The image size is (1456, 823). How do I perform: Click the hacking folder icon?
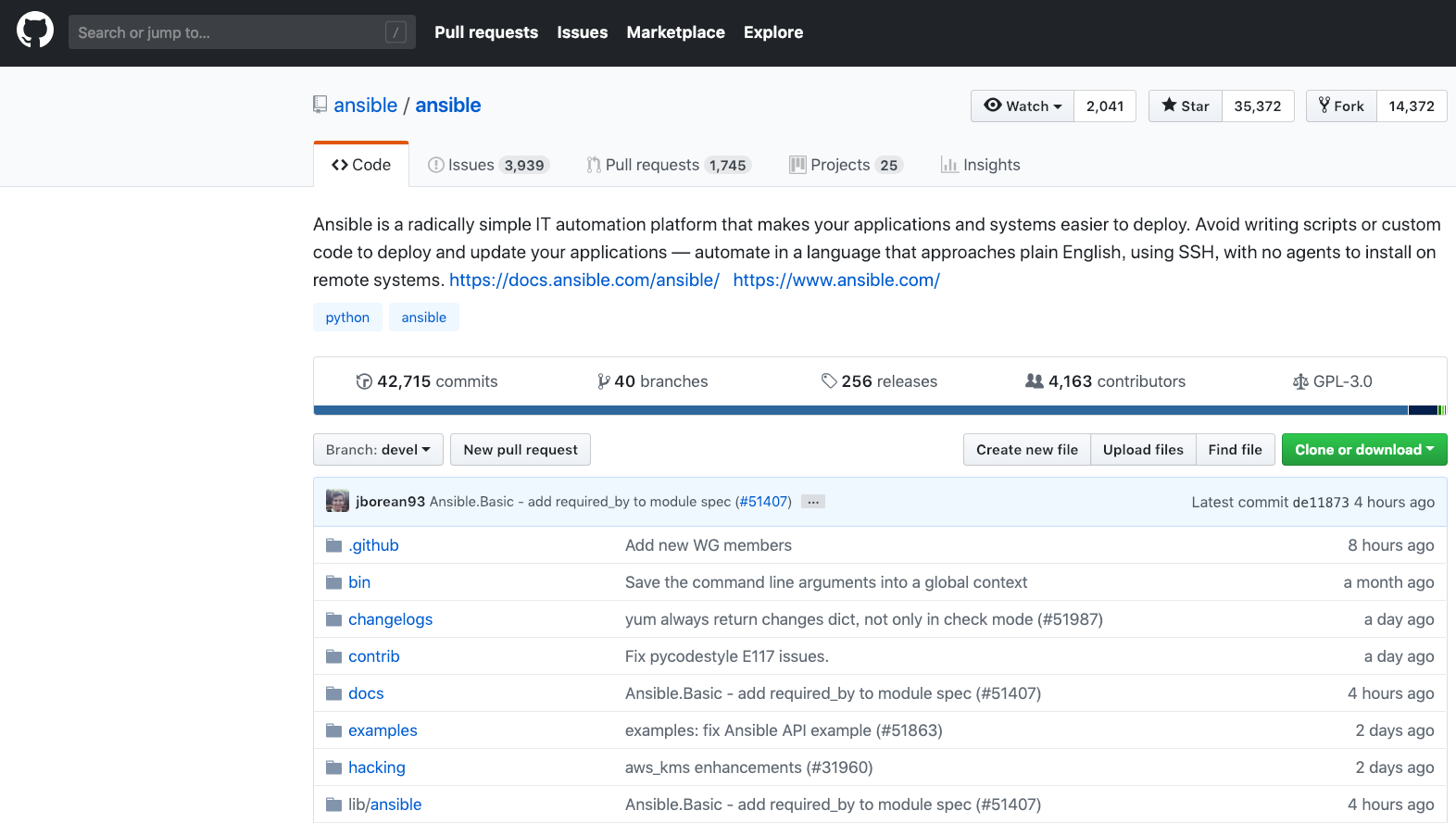pyautogui.click(x=334, y=767)
